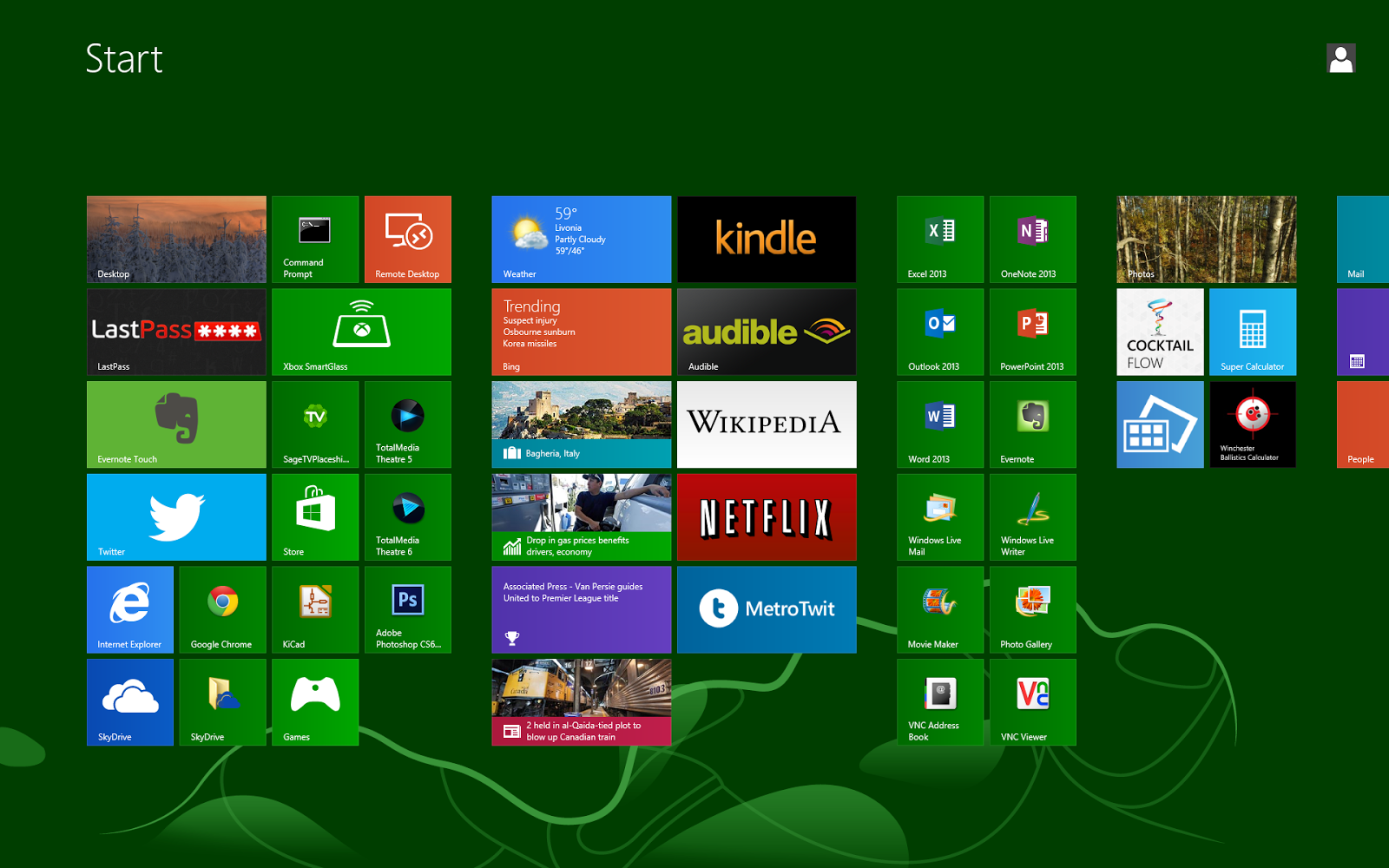
Task: Launch Google Chrome tile
Action: (223, 609)
